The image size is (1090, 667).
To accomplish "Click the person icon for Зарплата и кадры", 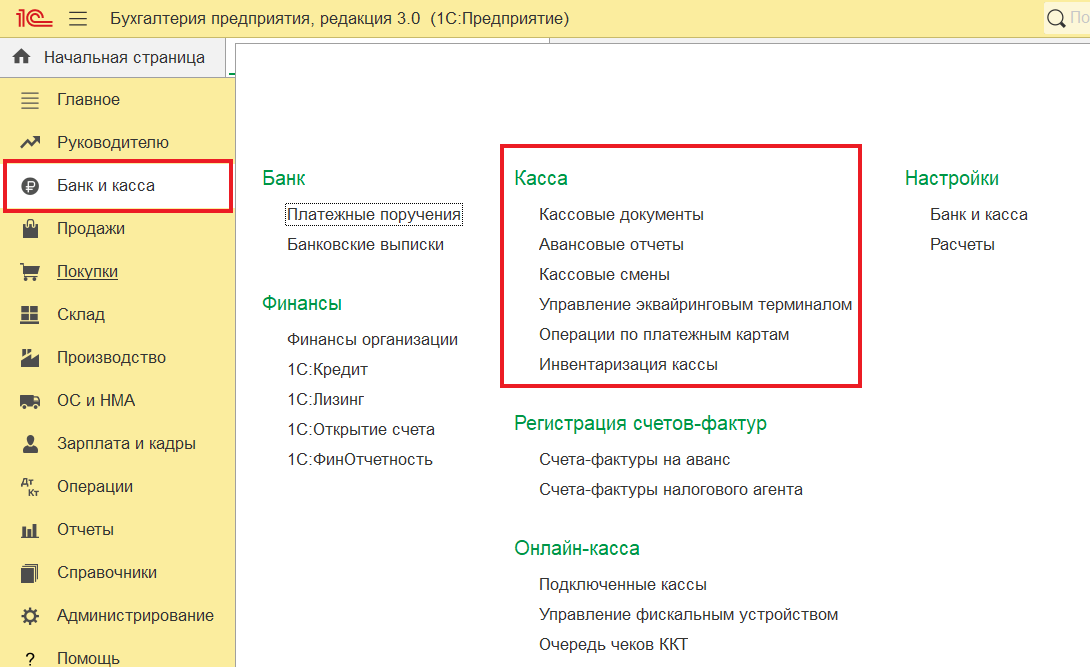I will tap(30, 444).
